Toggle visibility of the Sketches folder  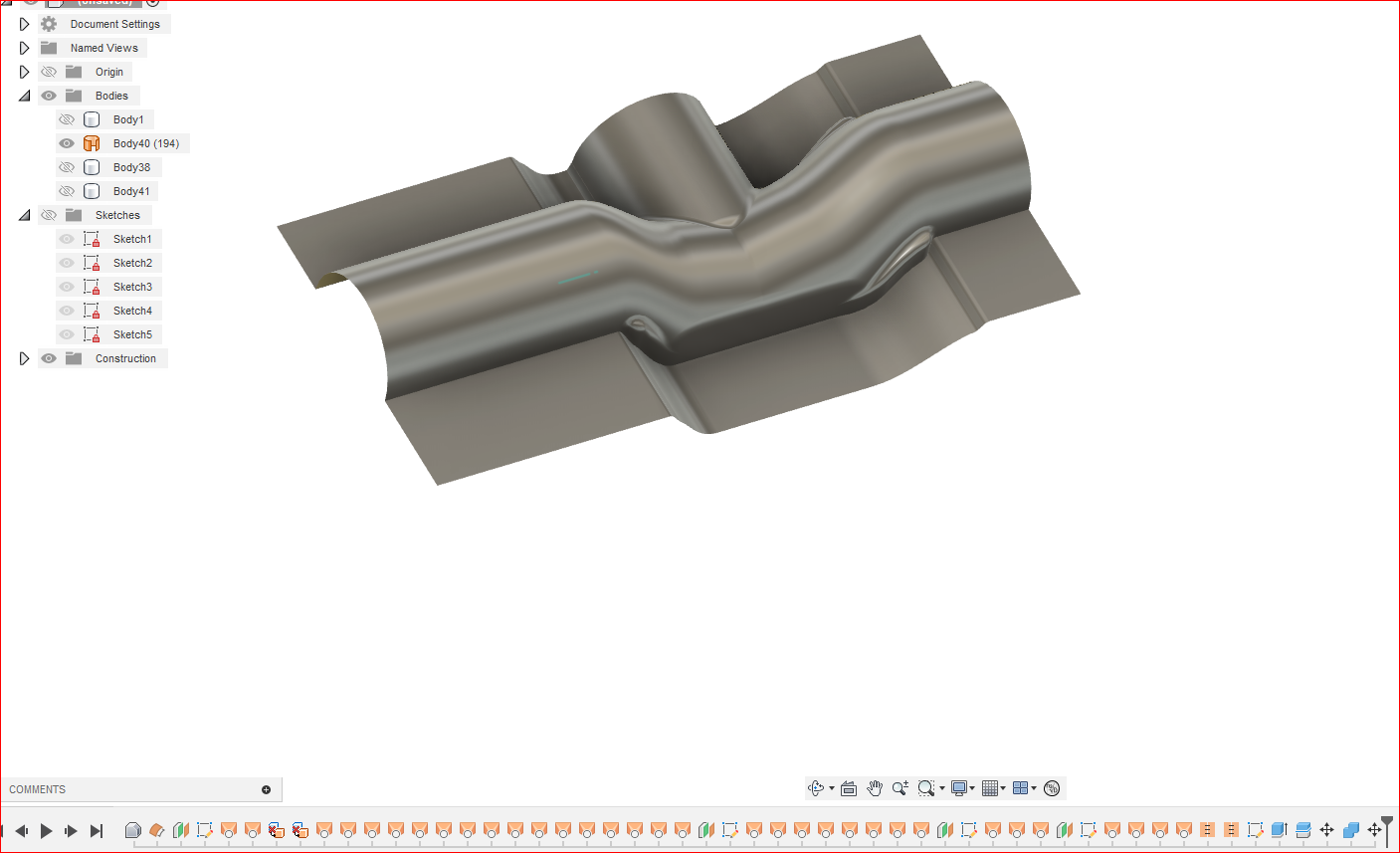click(49, 215)
